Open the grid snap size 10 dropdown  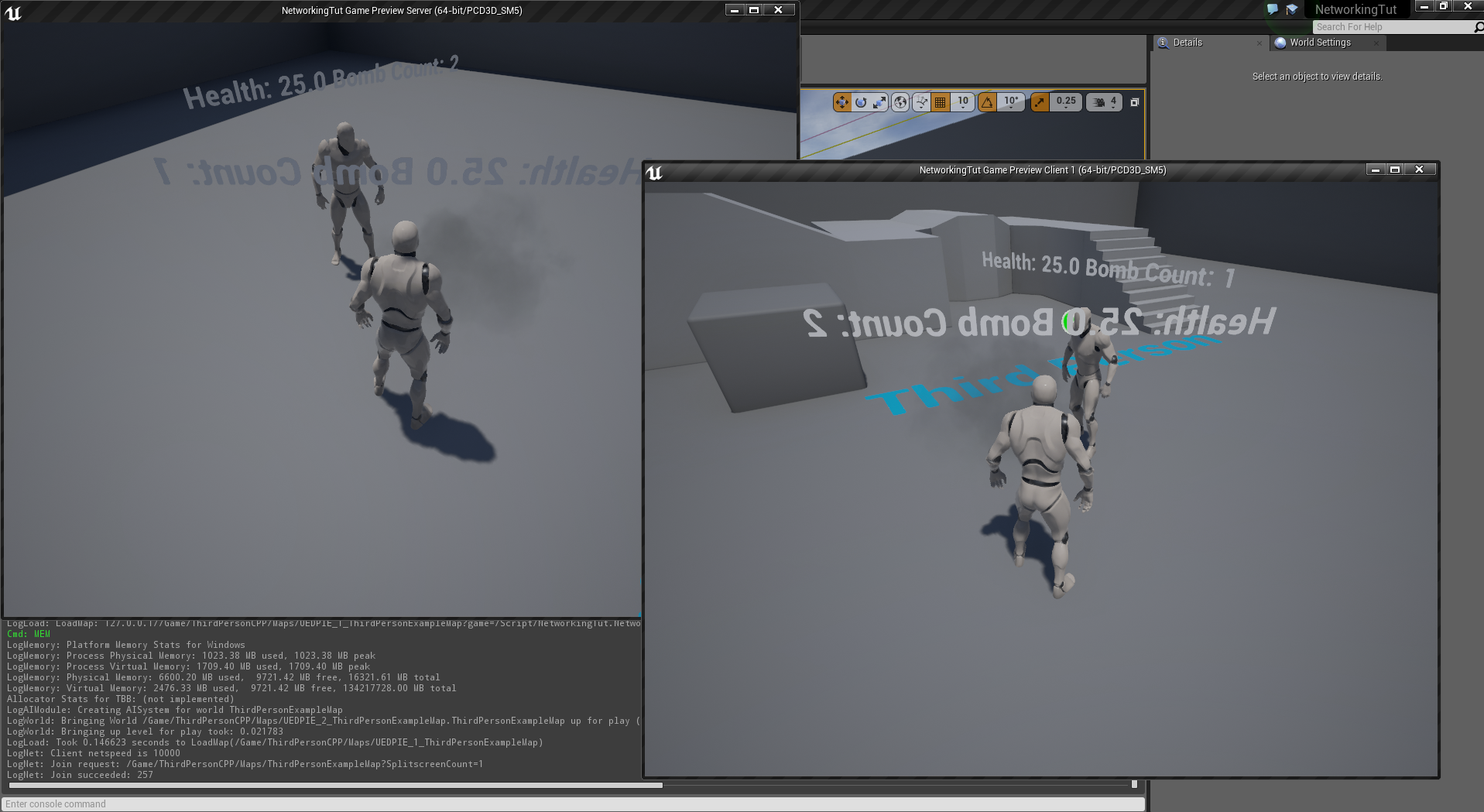tap(963, 101)
